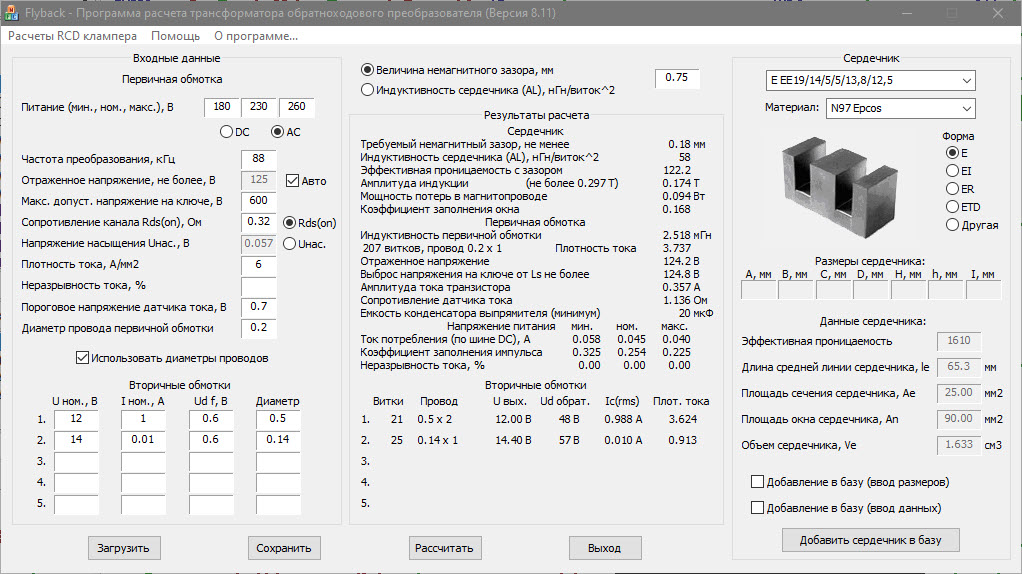This screenshot has width=1022, height=574.
Task: Open the Материал N97 Epcos dropdown
Action: (x=900, y=108)
